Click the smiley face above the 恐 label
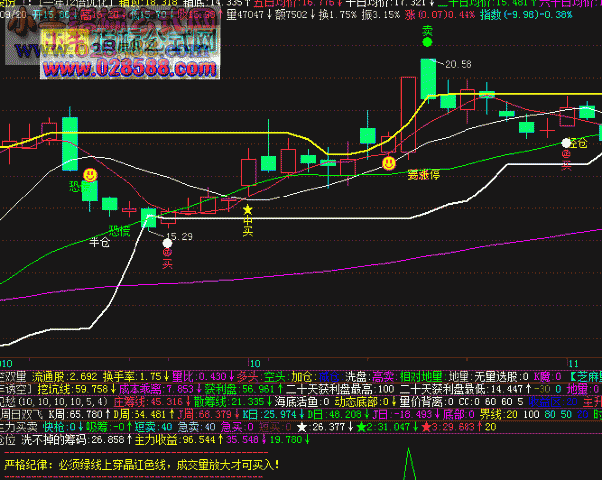This screenshot has width=602, height=480. (90, 175)
